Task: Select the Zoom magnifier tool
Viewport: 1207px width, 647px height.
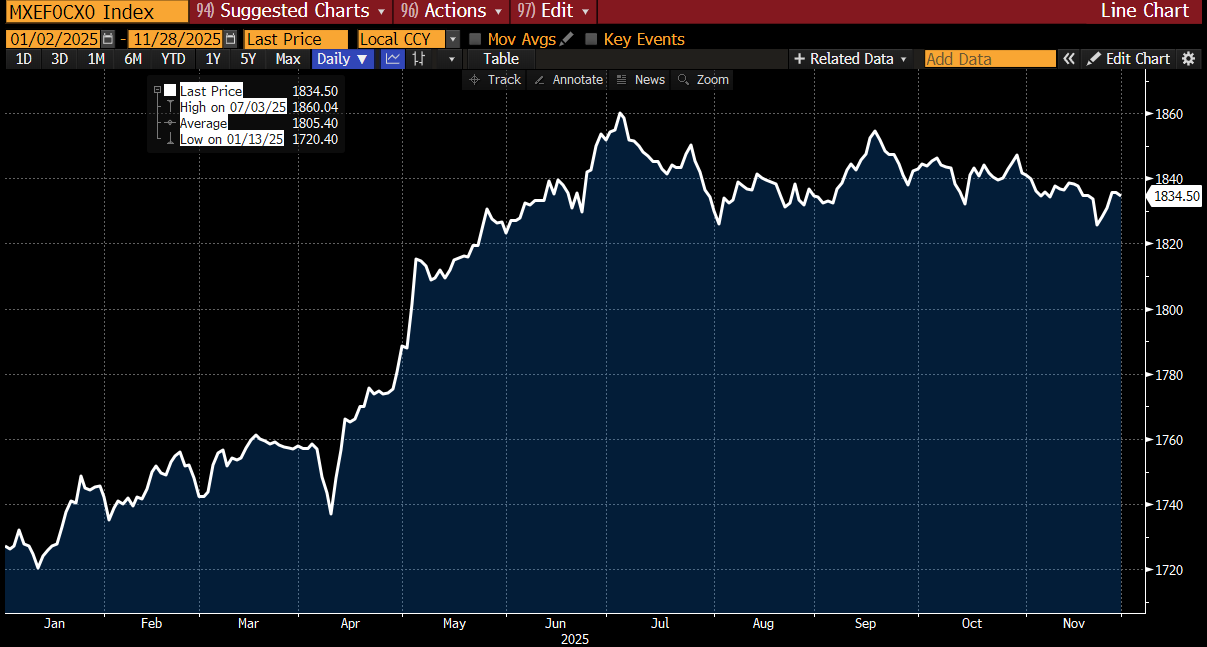Action: [703, 80]
